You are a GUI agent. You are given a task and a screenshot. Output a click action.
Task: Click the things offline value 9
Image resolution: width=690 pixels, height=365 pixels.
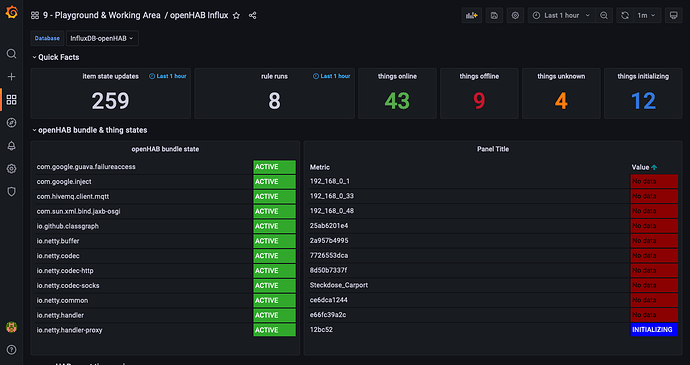[x=479, y=101]
